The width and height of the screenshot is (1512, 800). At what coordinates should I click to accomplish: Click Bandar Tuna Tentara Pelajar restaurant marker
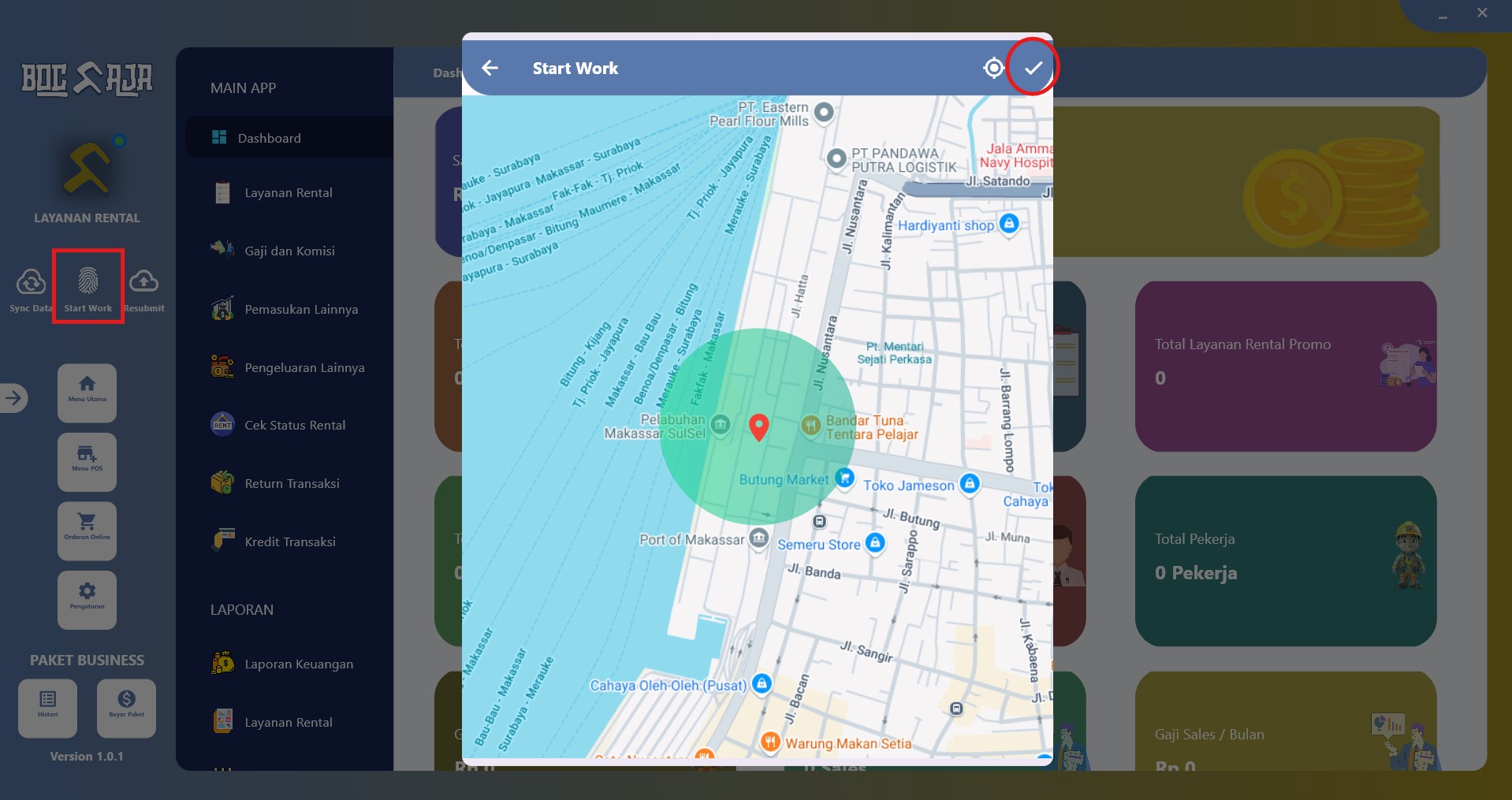click(x=810, y=426)
